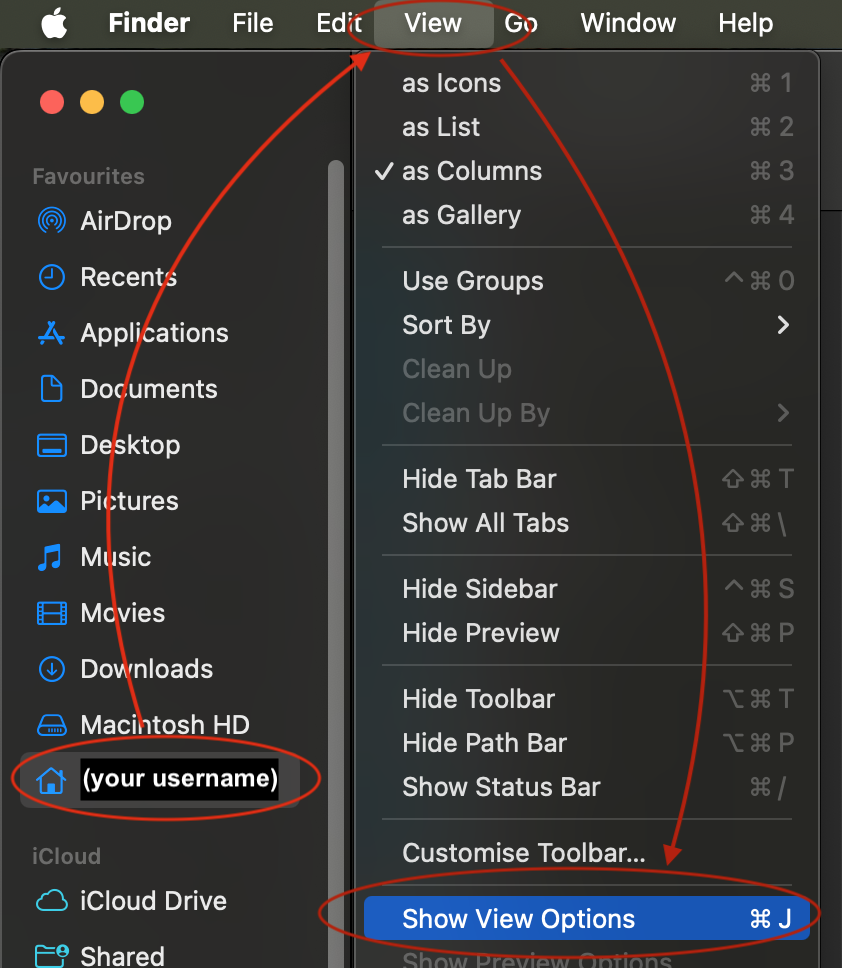842x968 pixels.
Task: Click the green full-screen window button
Action: point(132,102)
